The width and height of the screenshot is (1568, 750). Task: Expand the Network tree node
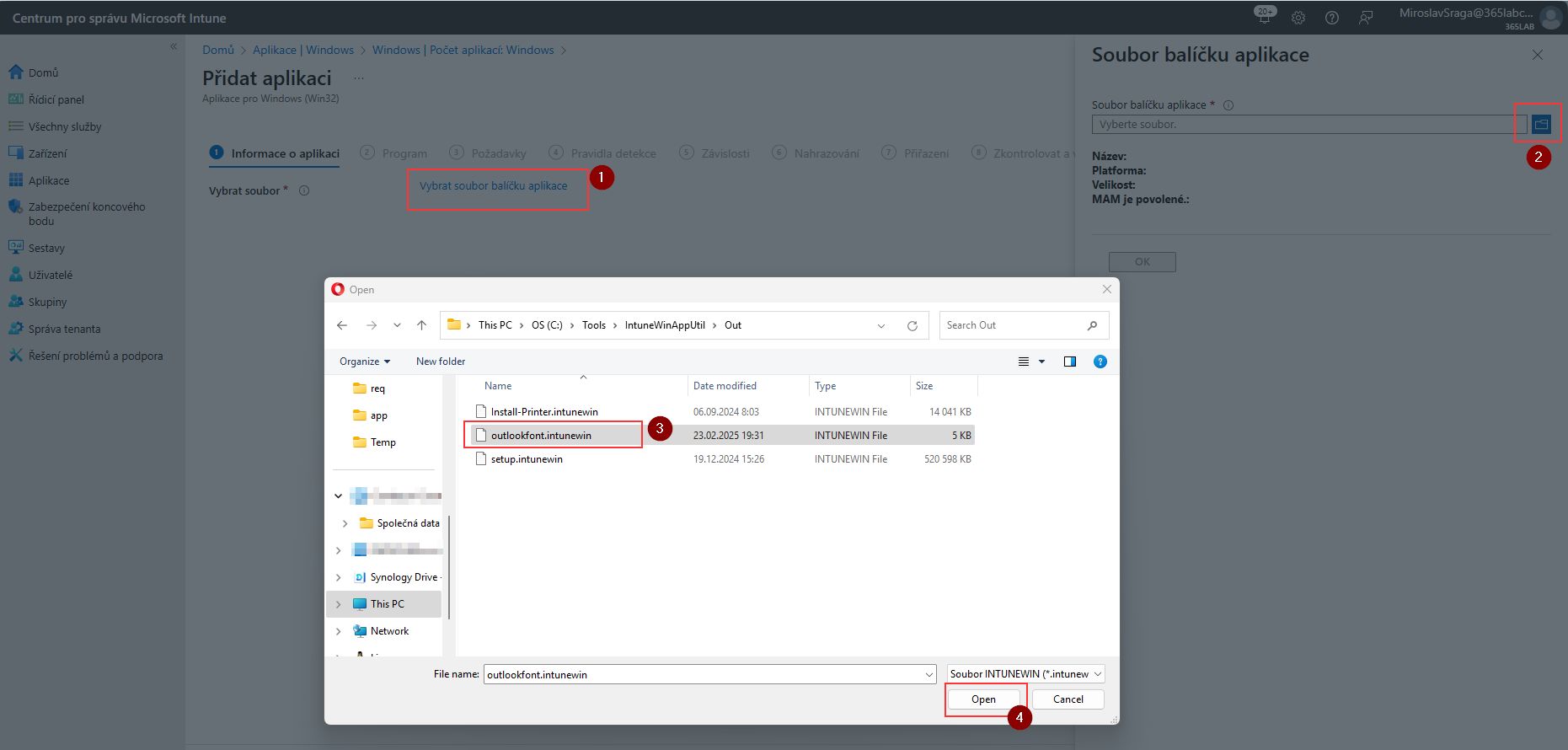tap(339, 631)
